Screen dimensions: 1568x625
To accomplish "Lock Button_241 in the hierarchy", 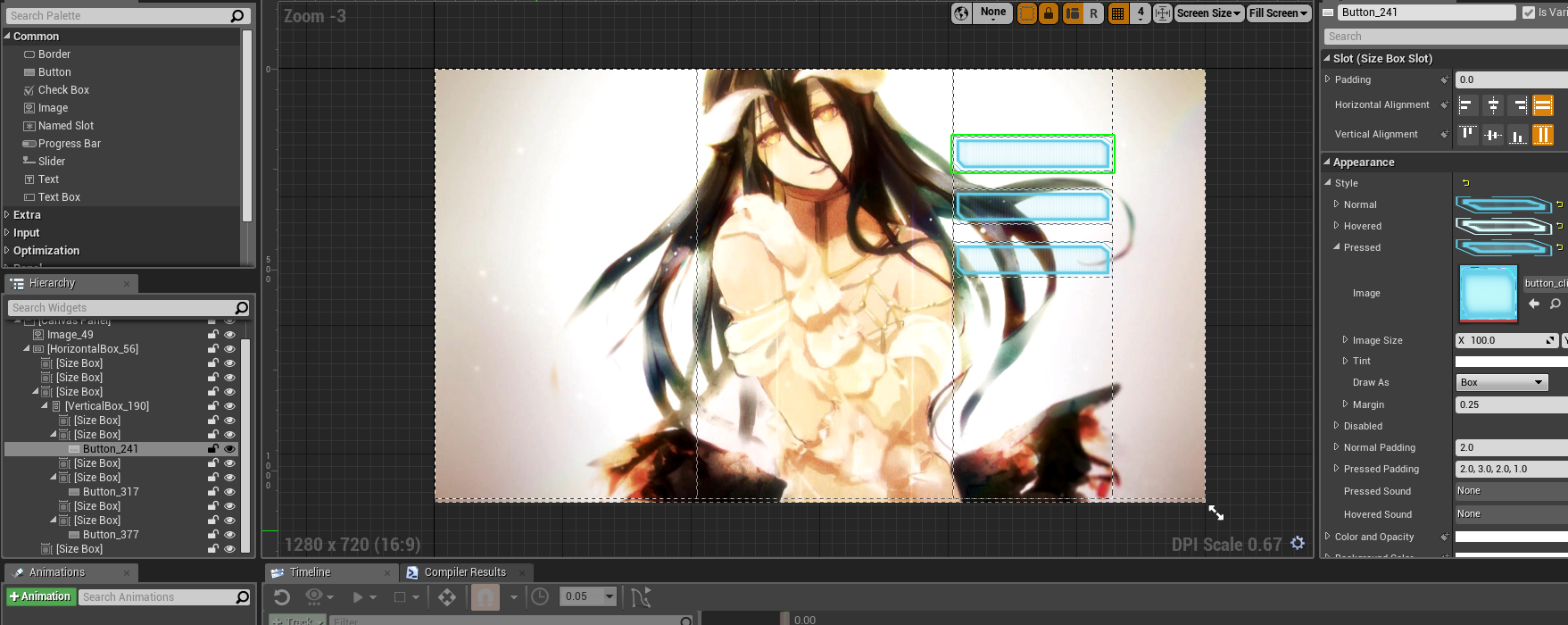I will (x=213, y=449).
